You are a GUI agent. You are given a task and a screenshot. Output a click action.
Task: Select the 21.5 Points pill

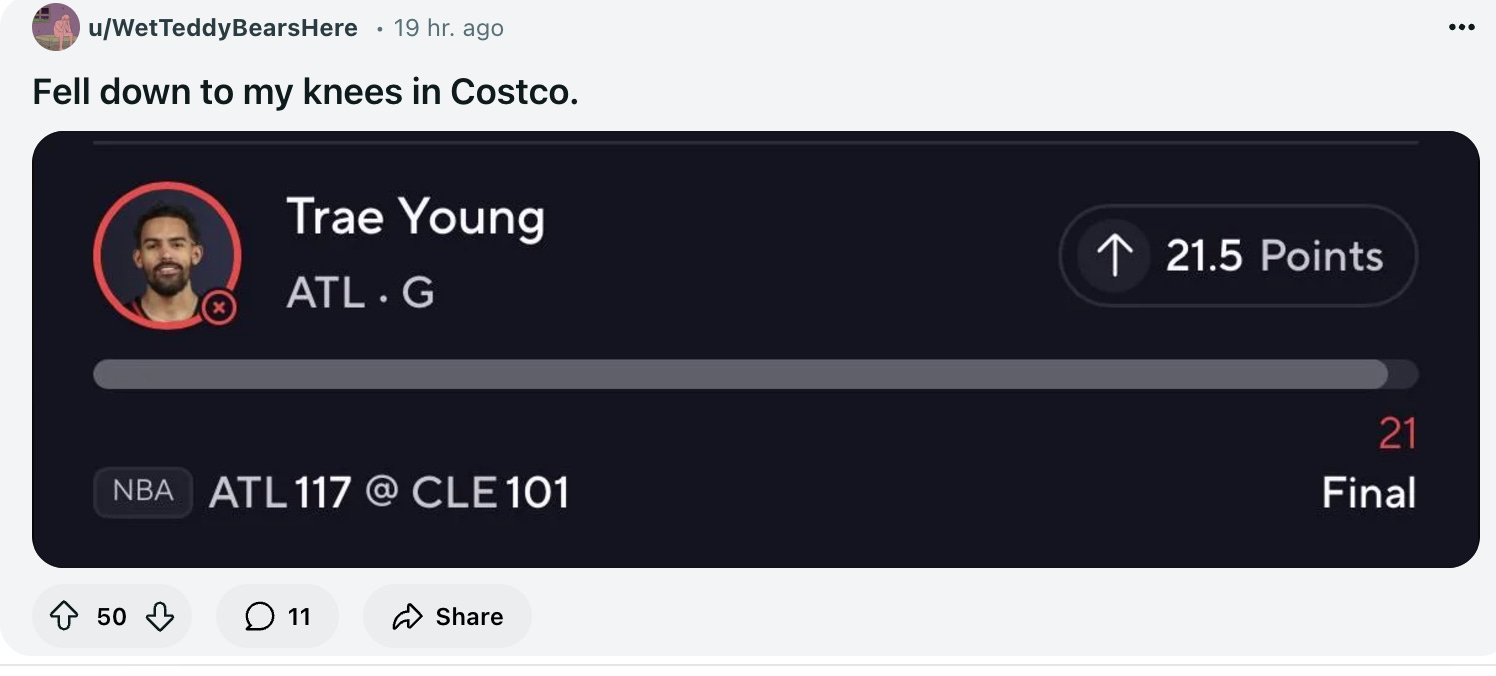(1238, 256)
